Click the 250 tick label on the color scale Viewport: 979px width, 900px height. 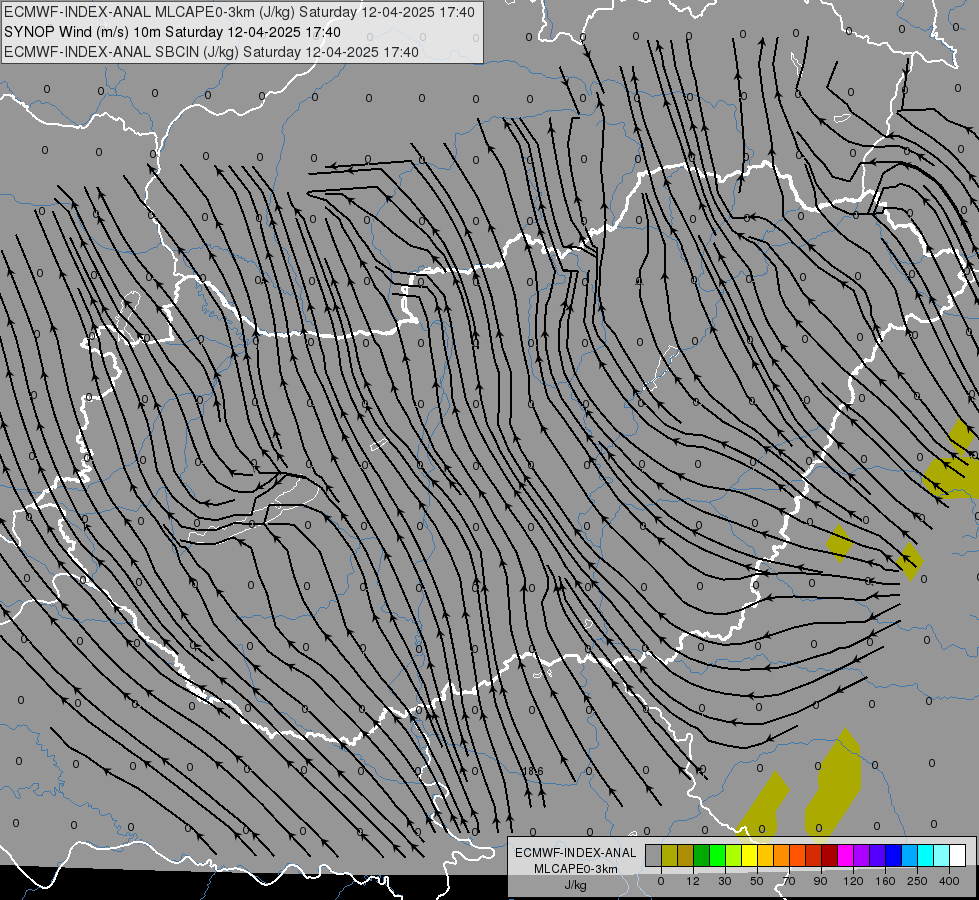[917, 881]
